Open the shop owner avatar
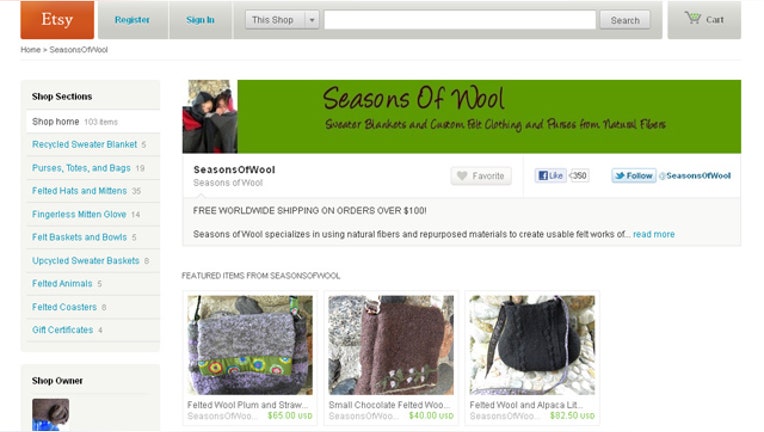This screenshot has height=432, width=764. (x=51, y=414)
